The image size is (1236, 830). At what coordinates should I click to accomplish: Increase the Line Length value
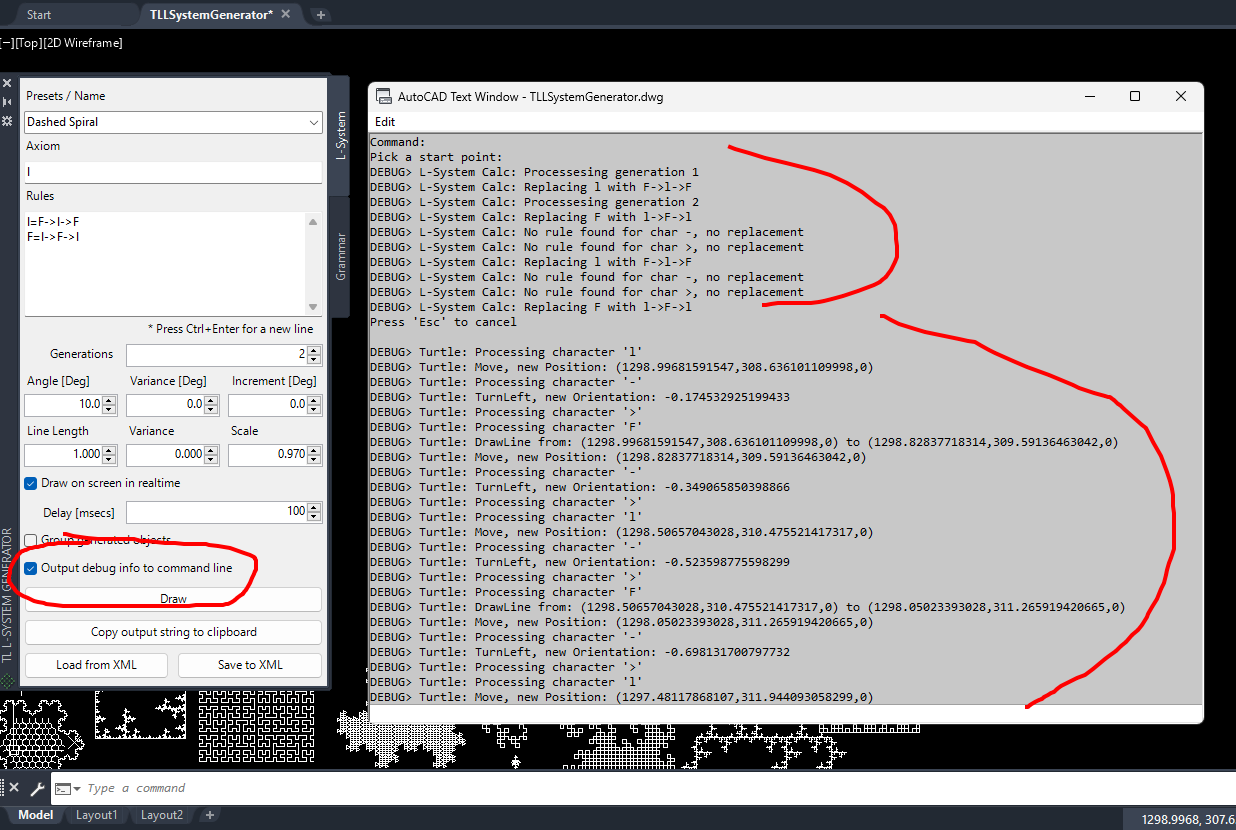click(x=110, y=450)
